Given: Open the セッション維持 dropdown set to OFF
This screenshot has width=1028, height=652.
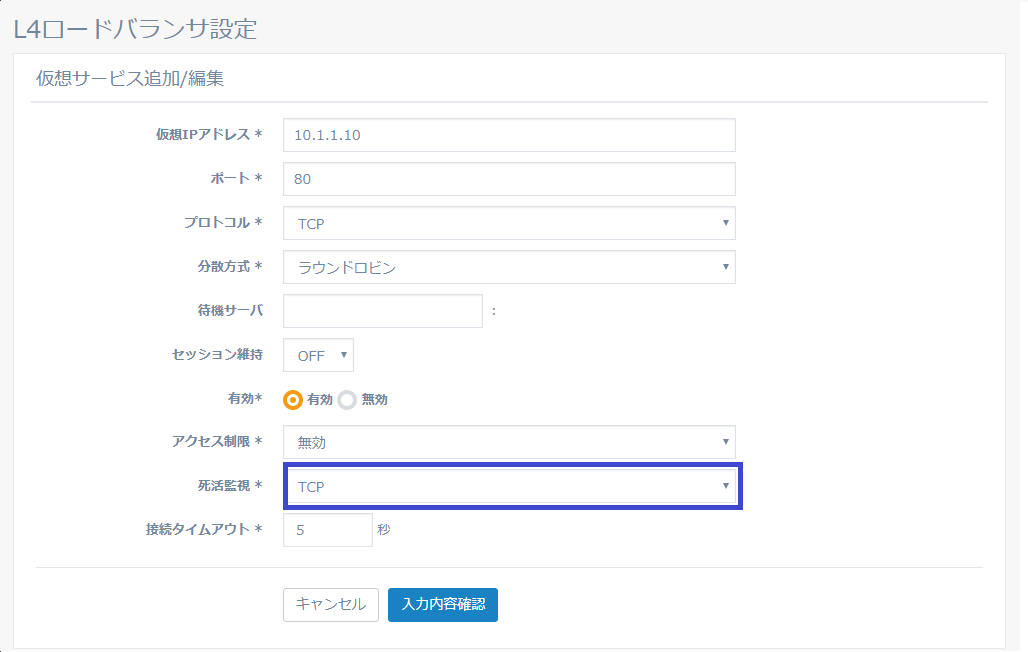Looking at the screenshot, I should (317, 355).
